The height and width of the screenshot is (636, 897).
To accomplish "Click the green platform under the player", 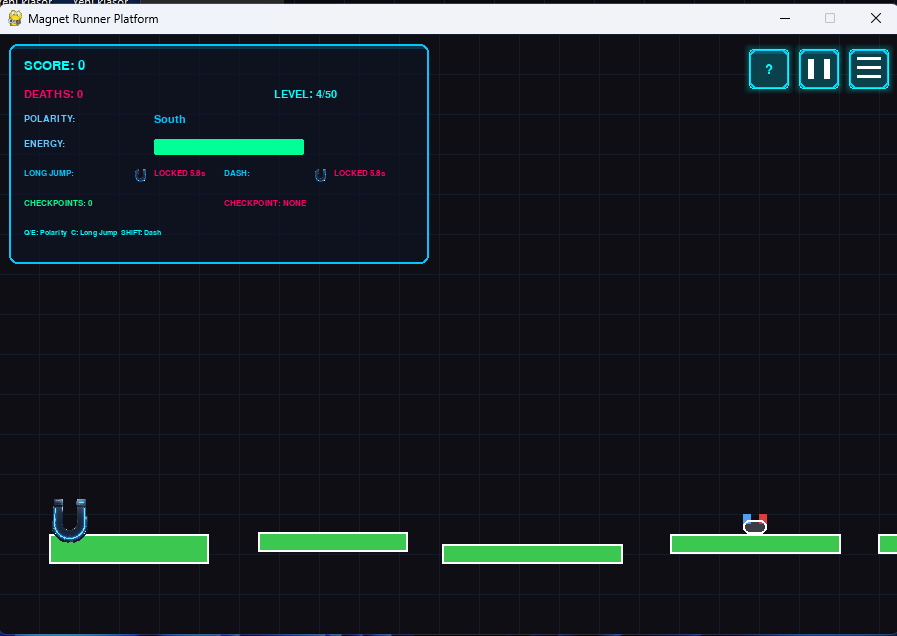I will [129, 549].
